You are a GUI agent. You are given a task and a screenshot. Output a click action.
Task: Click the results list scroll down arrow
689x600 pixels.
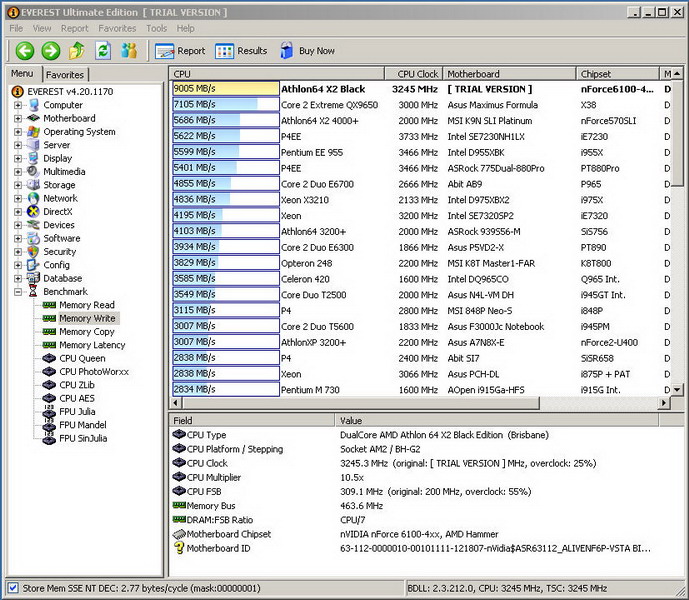pos(677,389)
